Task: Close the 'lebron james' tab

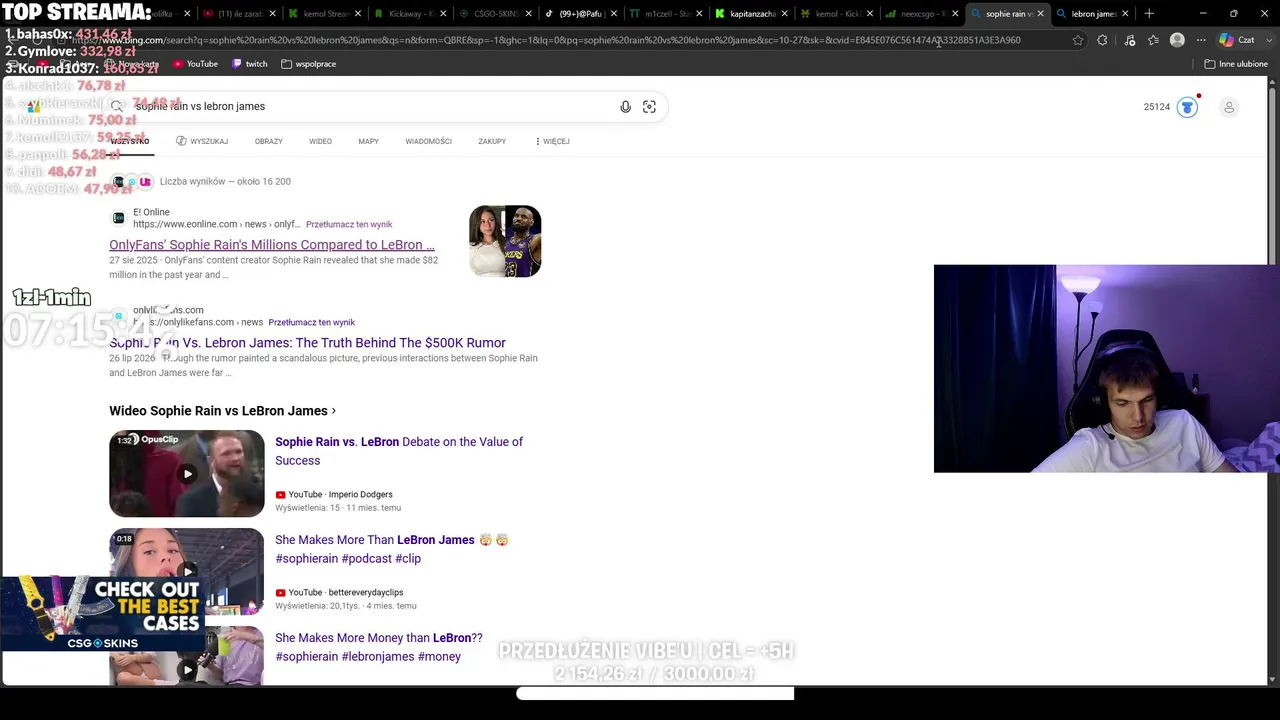Action: click(1125, 14)
